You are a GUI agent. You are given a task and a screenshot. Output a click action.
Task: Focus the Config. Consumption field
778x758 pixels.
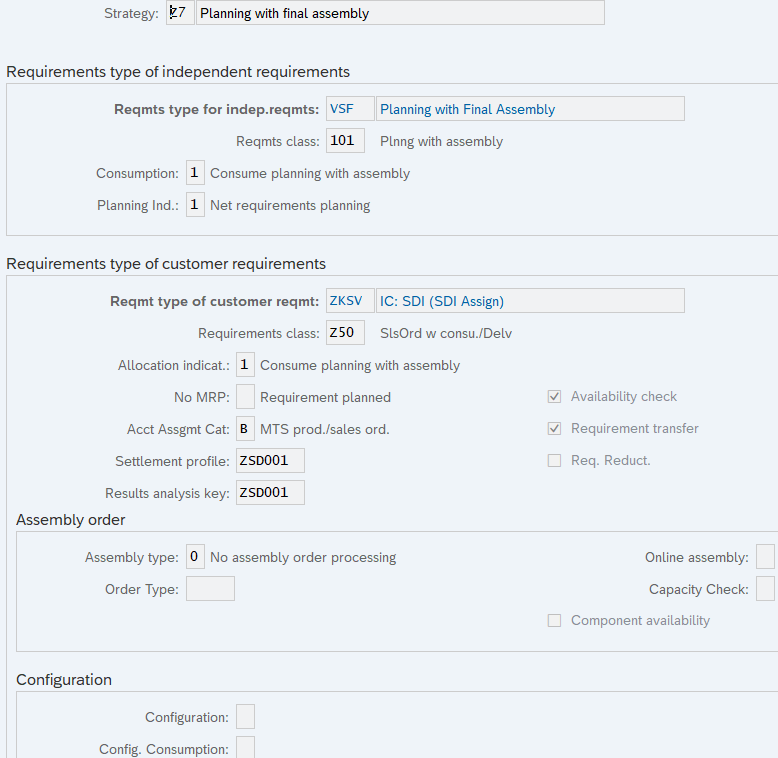245,749
